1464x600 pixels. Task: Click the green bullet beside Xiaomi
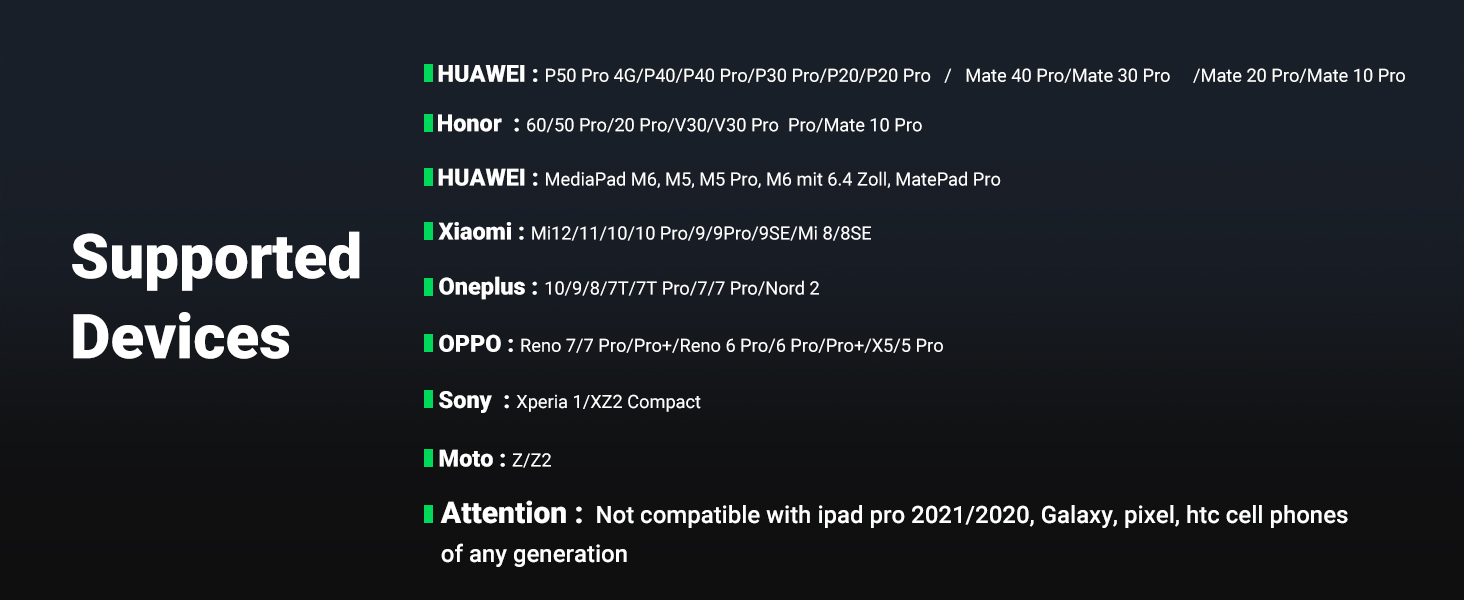pyautogui.click(x=428, y=232)
